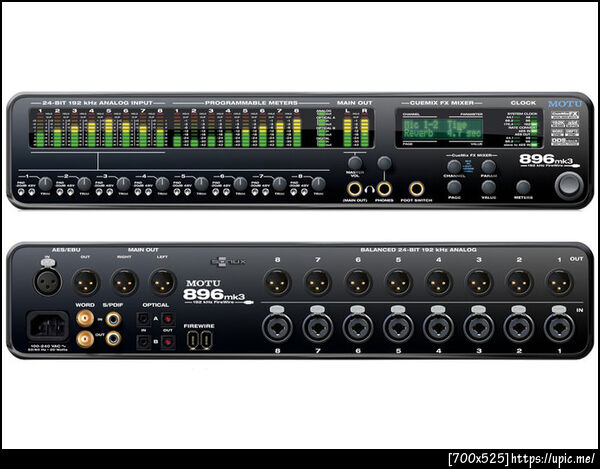Select analog OUT XLR connector 8
Screen dimensions: 600x469
pos(277,282)
